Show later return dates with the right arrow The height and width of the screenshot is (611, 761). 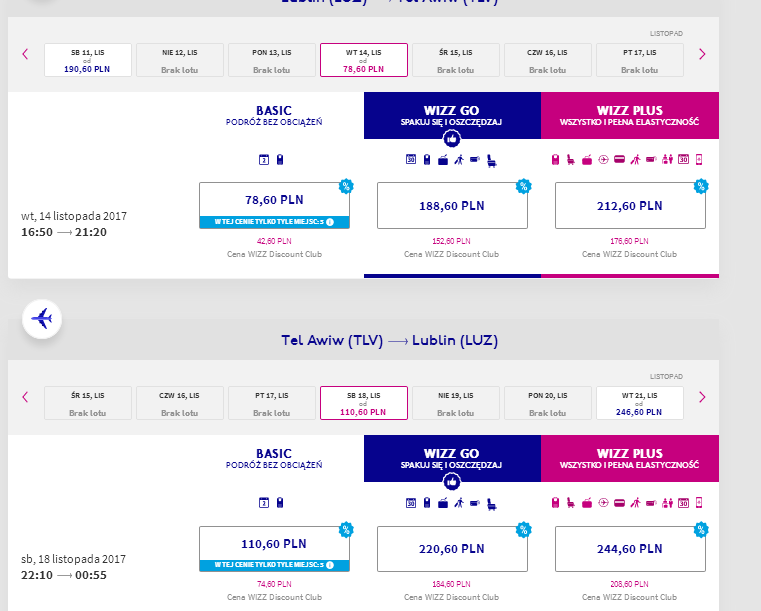click(x=702, y=397)
